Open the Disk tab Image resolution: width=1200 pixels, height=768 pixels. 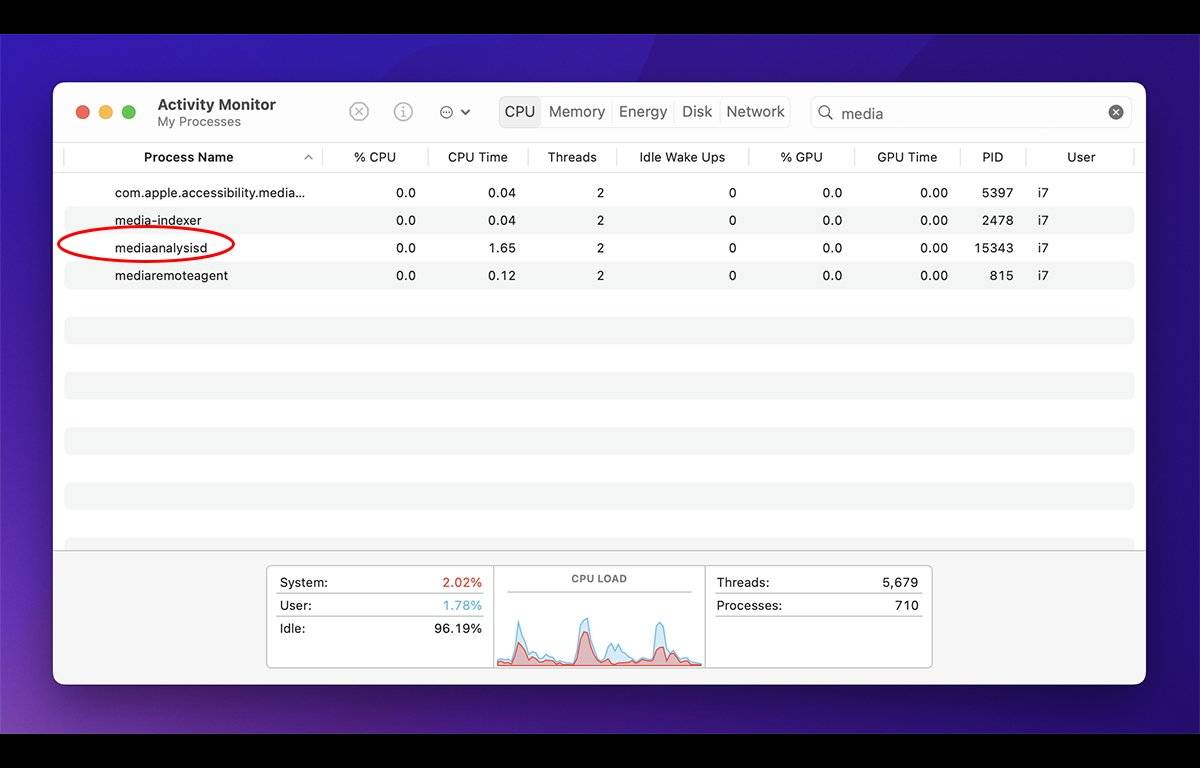click(697, 112)
